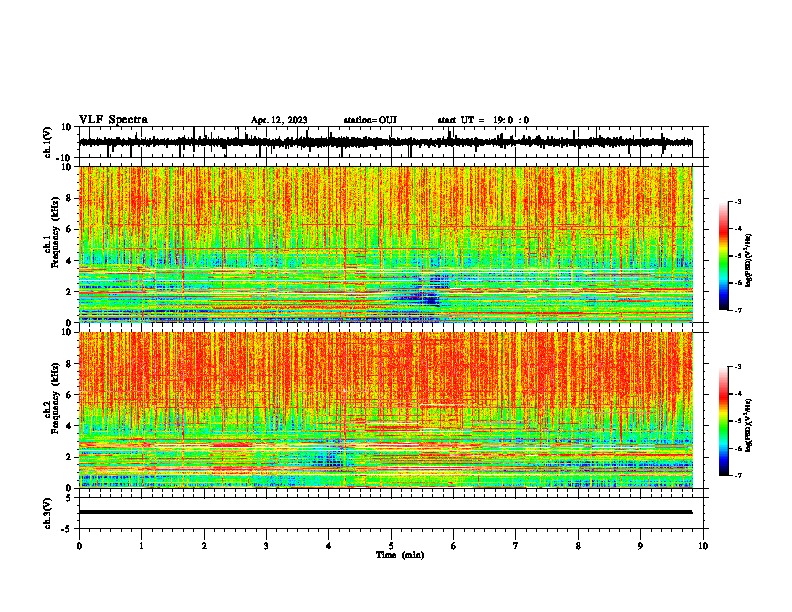The height and width of the screenshot is (612, 792).
Task: Click the "station=OUI" label
Action: [370, 120]
